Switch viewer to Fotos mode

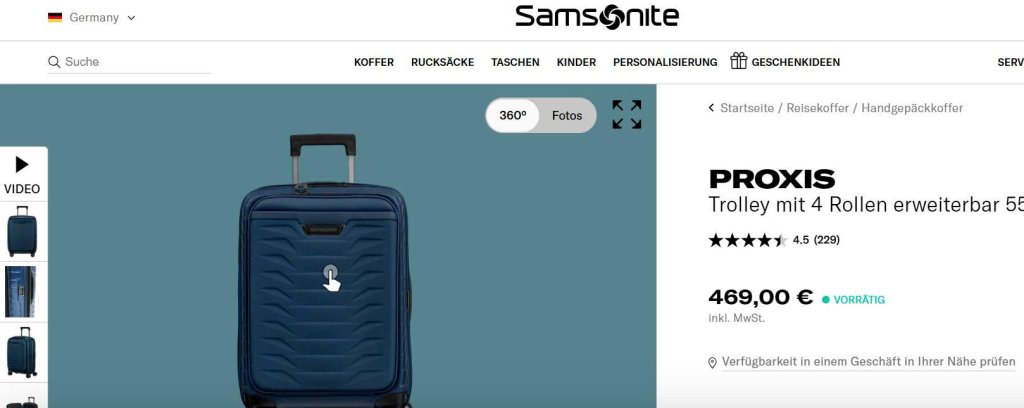tap(567, 116)
